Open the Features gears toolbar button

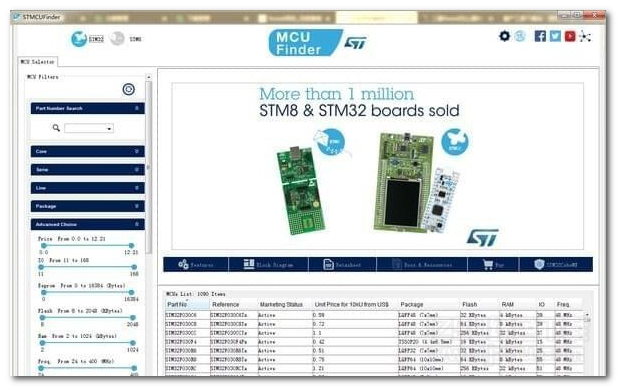tap(196, 265)
